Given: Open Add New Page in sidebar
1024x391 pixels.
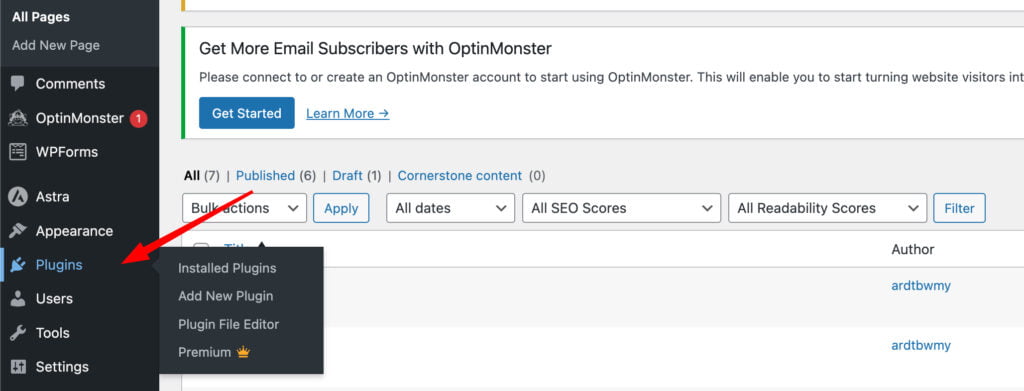Looking at the screenshot, I should pyautogui.click(x=56, y=46).
